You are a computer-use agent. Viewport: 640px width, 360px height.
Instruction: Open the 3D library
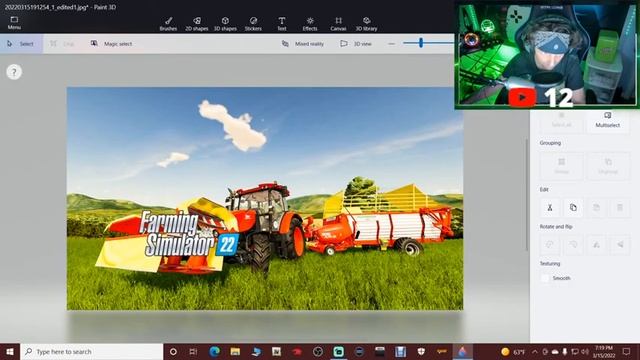(x=366, y=24)
